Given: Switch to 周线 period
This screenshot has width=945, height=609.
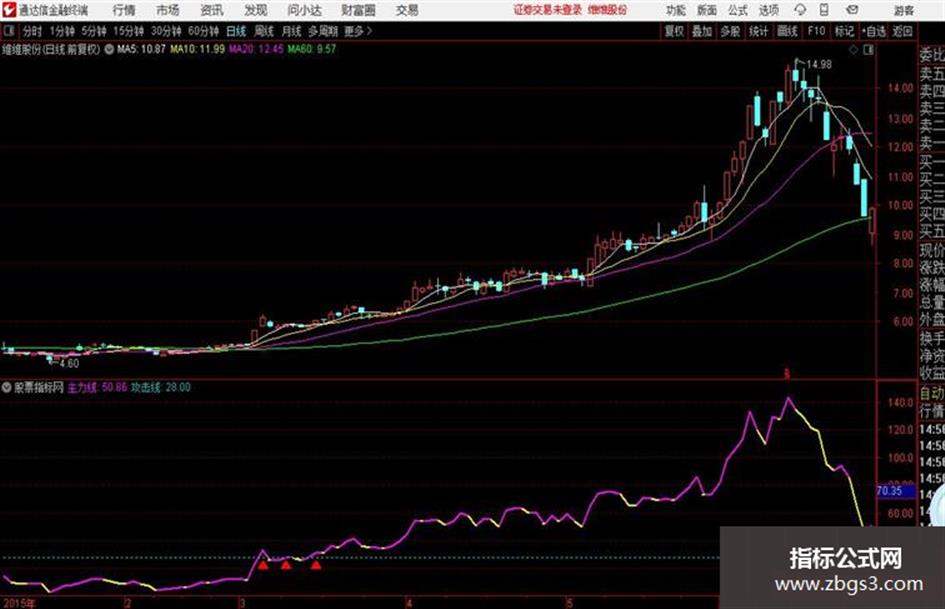Looking at the screenshot, I should 264,31.
